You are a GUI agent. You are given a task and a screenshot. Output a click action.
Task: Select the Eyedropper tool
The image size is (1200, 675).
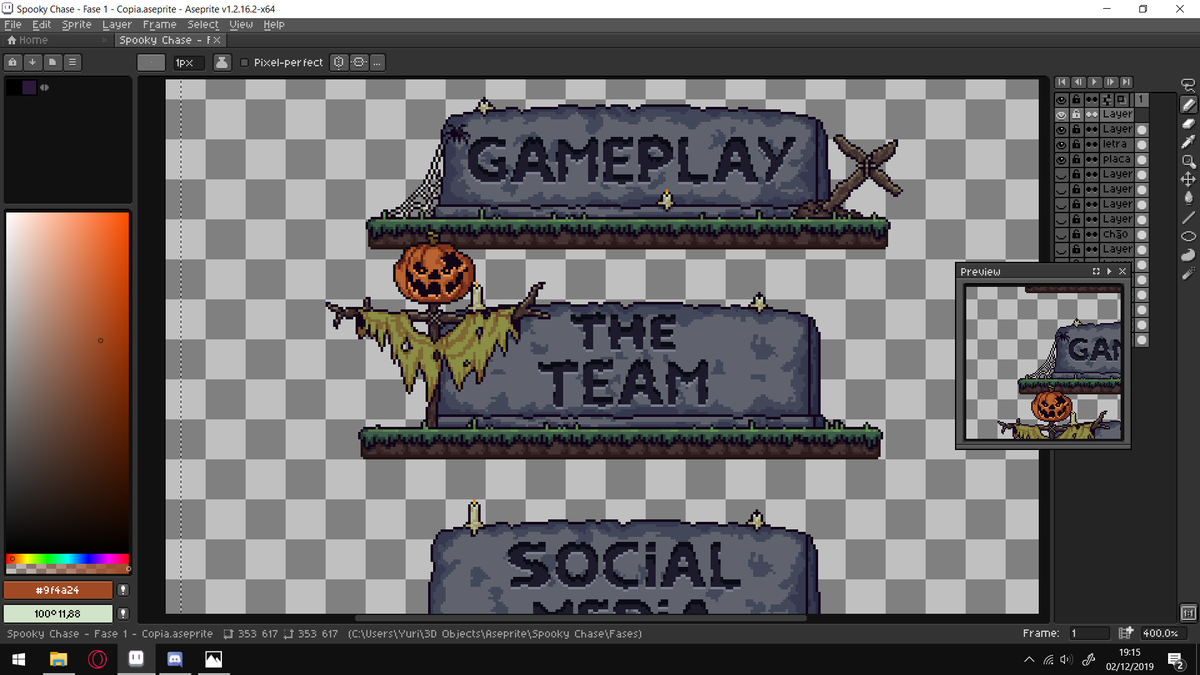[x=1188, y=142]
